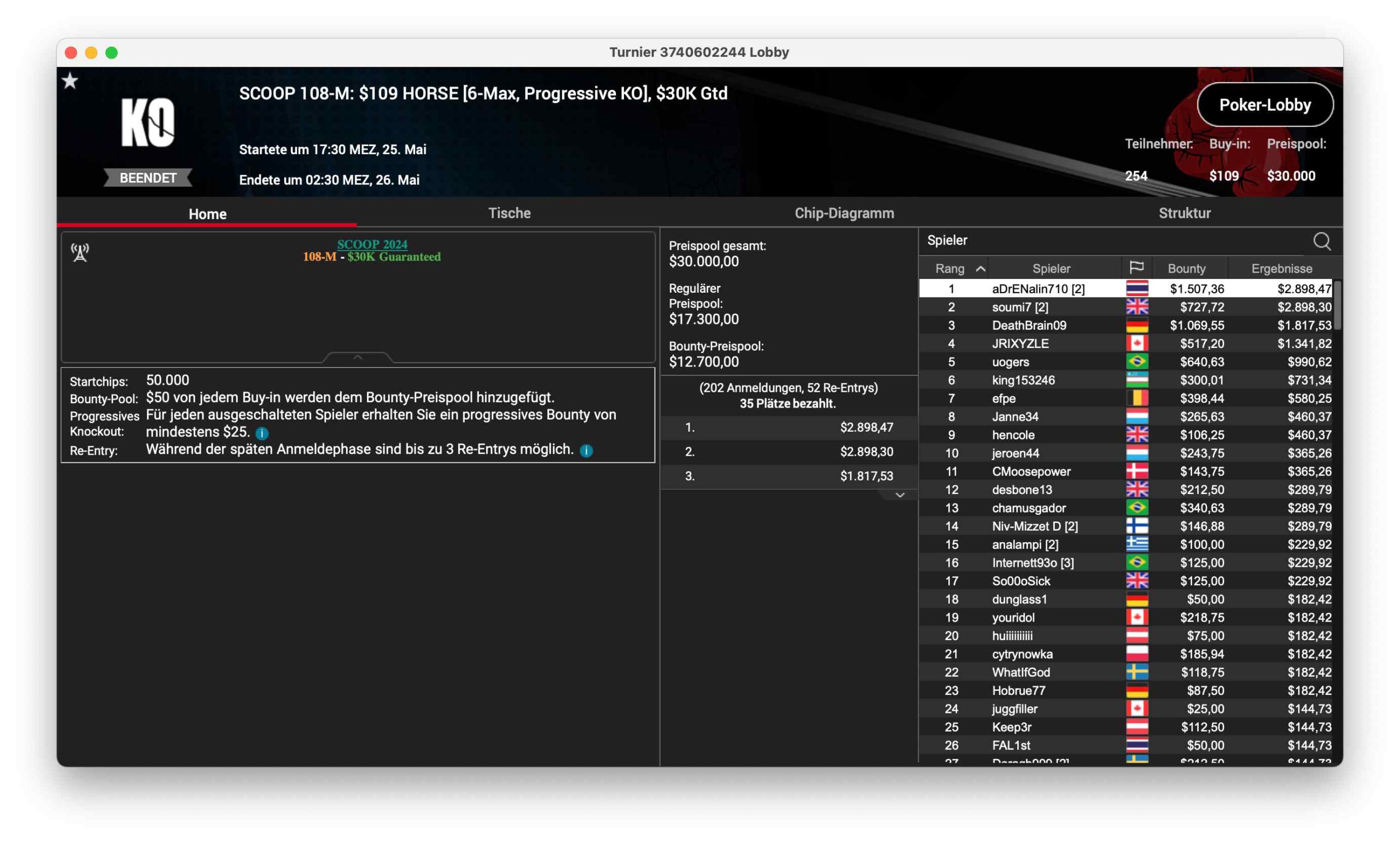This screenshot has height=842, width=1400.
Task: Click the player search magnifier icon
Action: coord(1321,241)
